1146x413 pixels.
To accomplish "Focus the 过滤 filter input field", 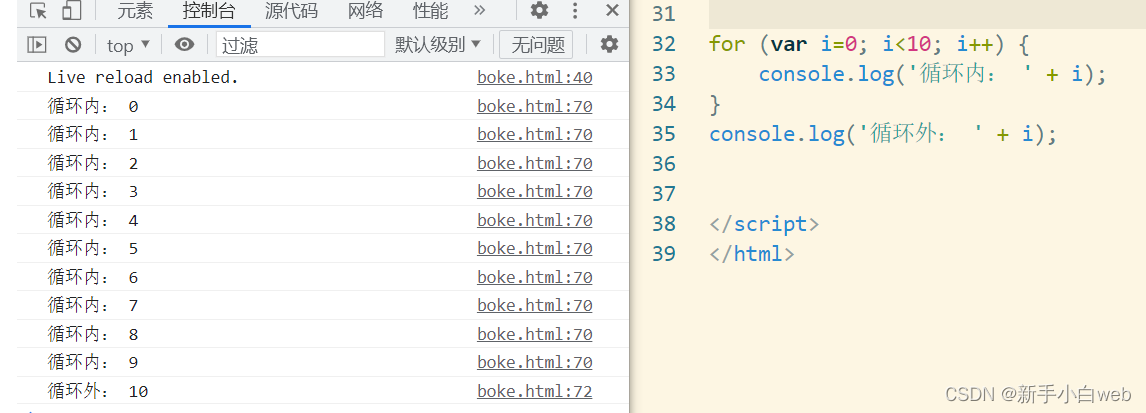I will [x=300, y=45].
